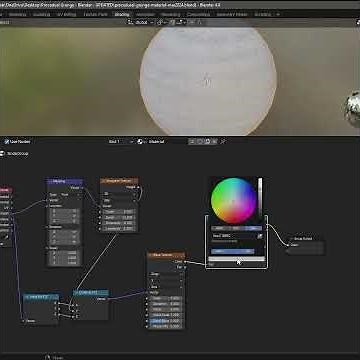Pick a hue on the color wheel
This screenshot has height=360, width=360.
(233, 200)
